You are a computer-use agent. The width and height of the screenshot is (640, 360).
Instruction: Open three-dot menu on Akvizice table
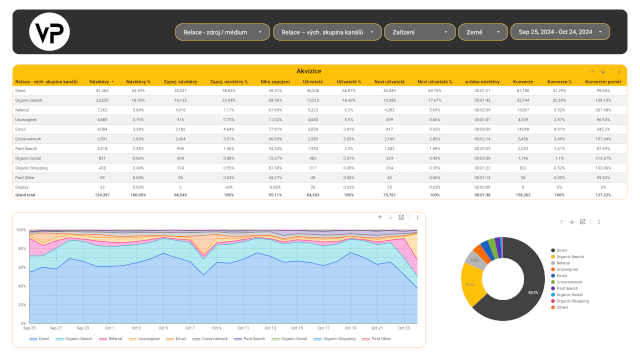click(619, 72)
